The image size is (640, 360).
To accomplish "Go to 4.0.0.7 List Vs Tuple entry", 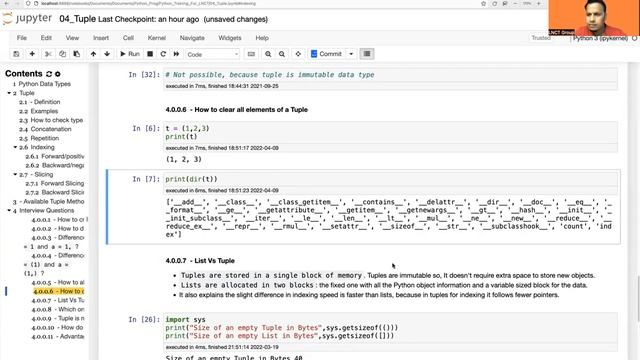I will [58, 300].
